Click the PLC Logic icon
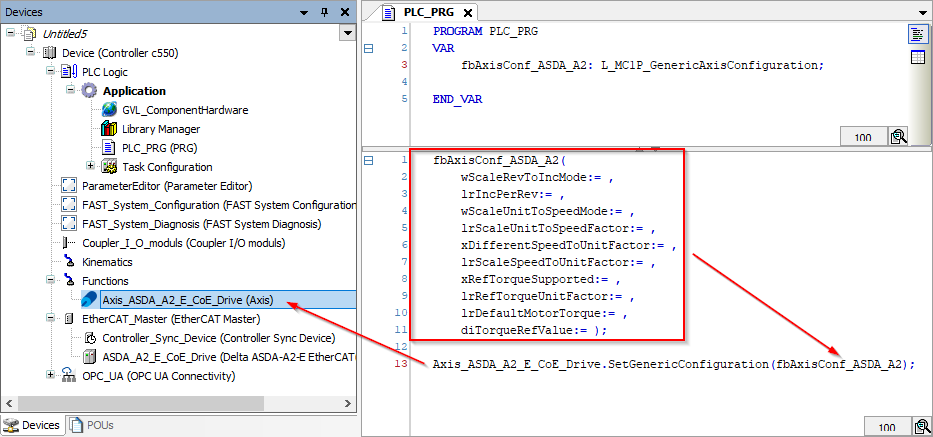Viewport: 933px width, 437px height. [69, 72]
